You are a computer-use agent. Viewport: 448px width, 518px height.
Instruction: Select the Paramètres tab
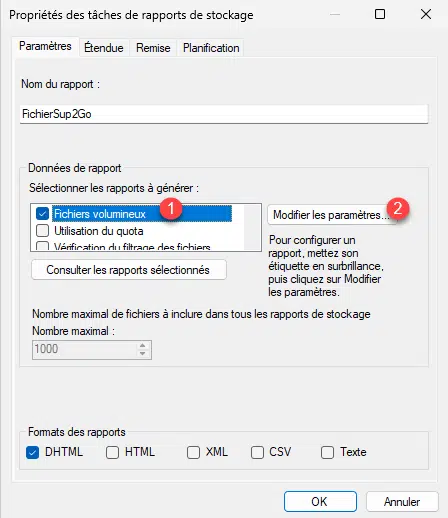click(45, 46)
